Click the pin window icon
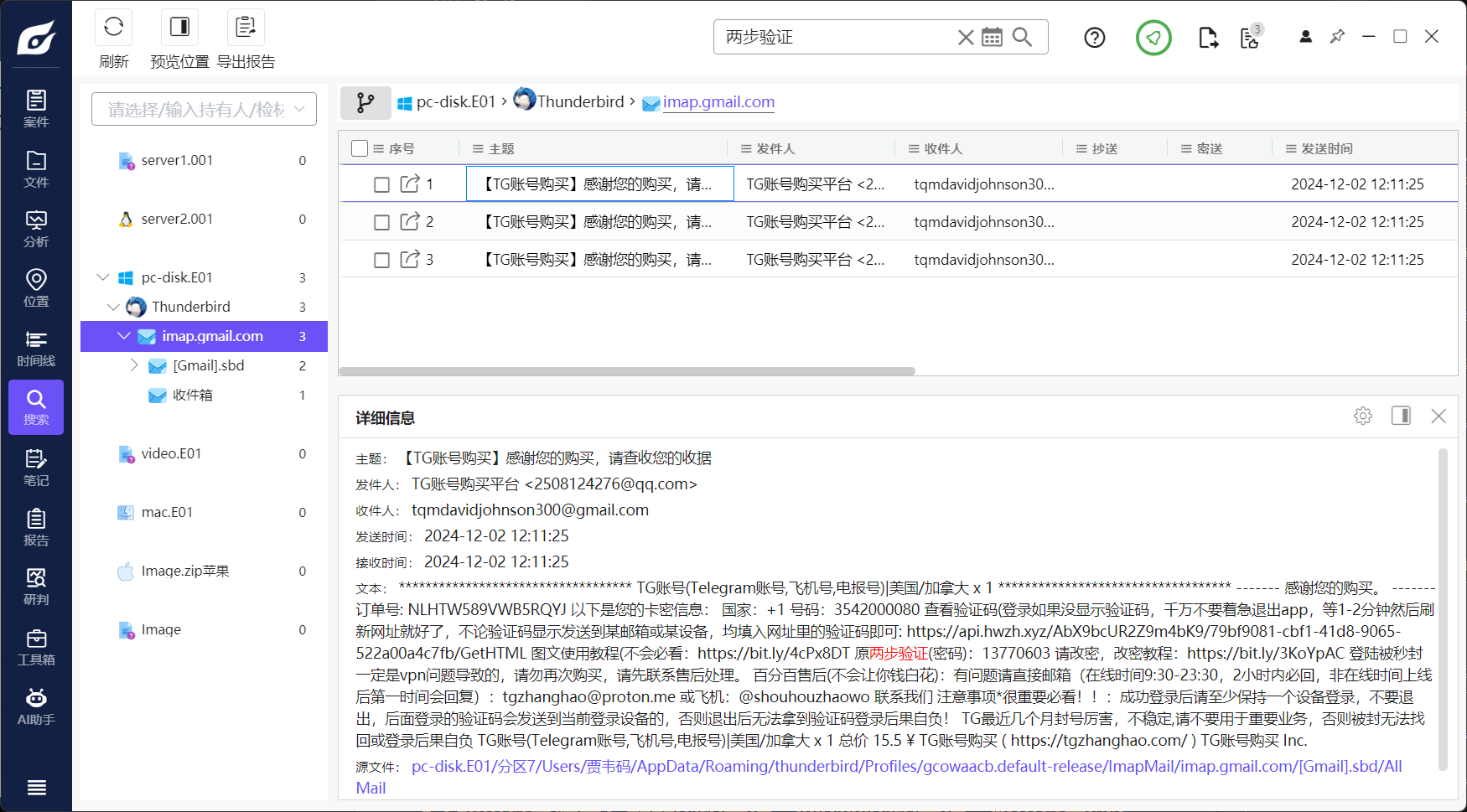This screenshot has width=1467, height=812. coord(1338,37)
